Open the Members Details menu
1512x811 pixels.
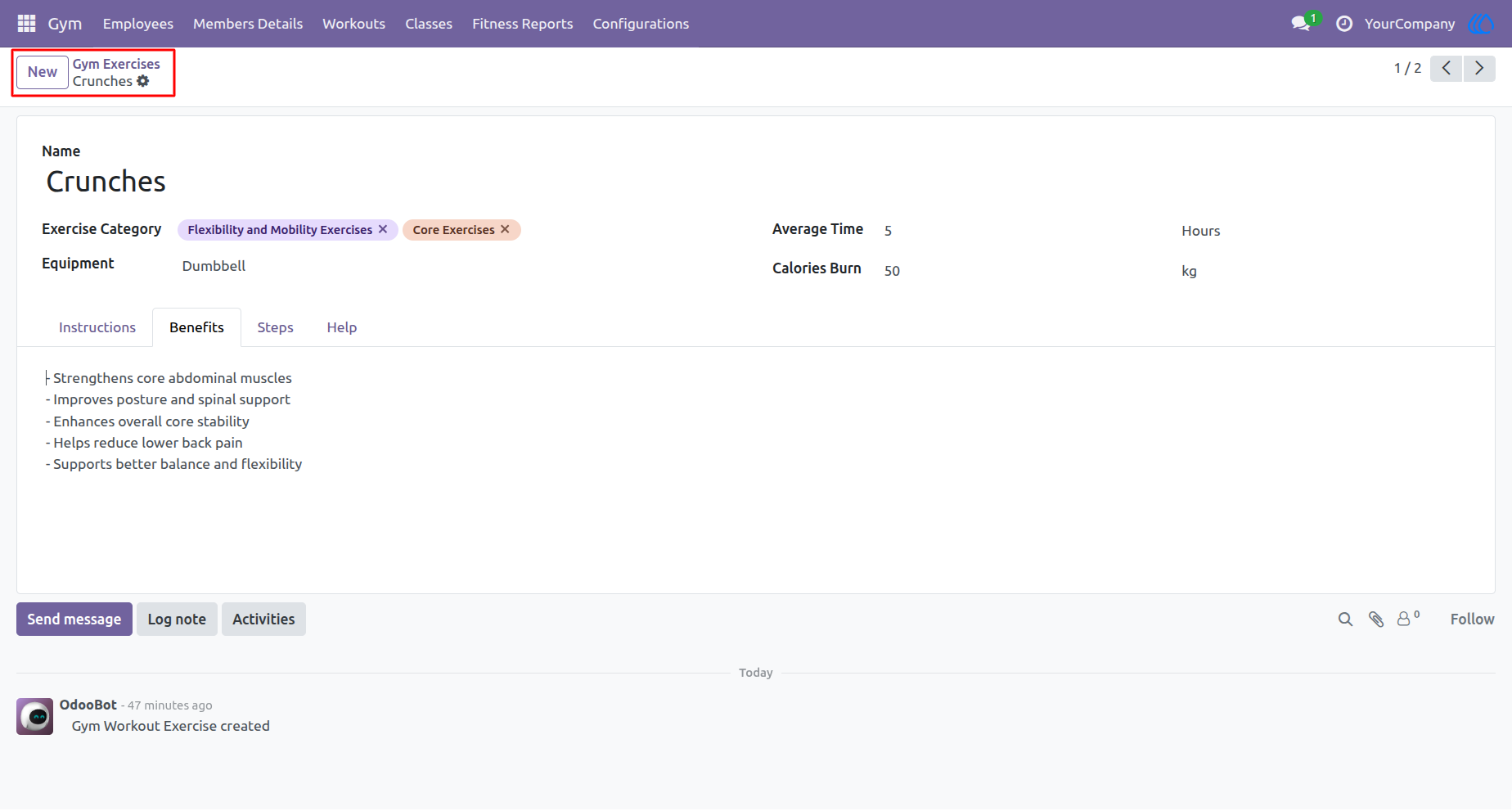click(248, 24)
